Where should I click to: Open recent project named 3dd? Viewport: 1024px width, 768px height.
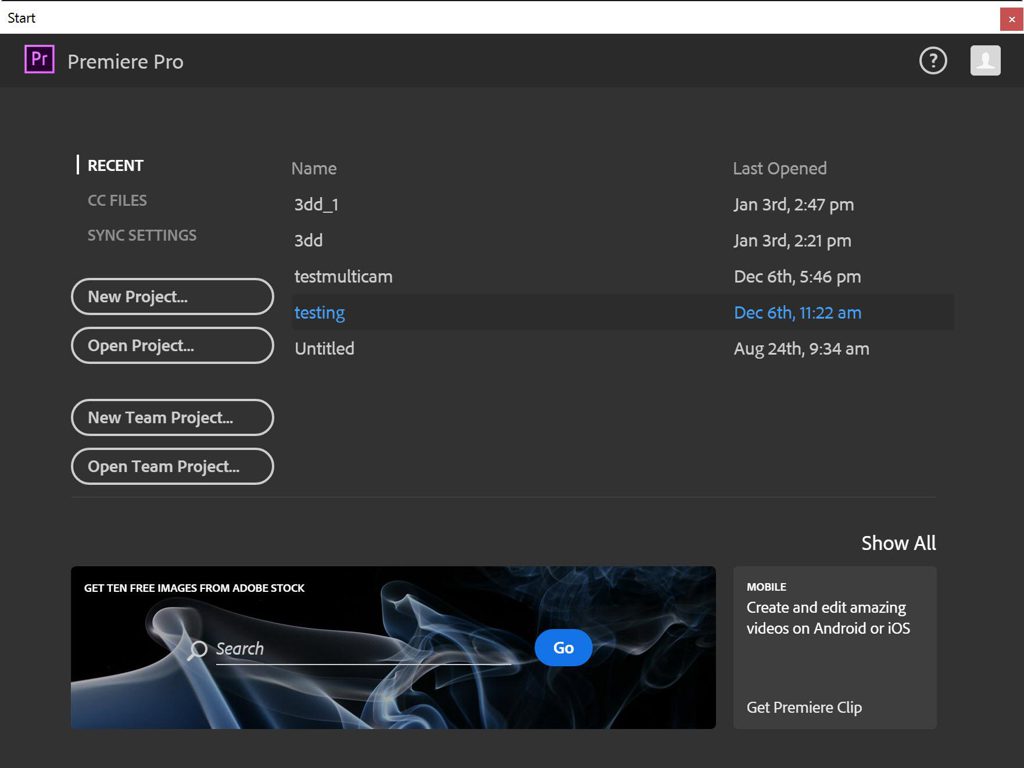coord(308,240)
